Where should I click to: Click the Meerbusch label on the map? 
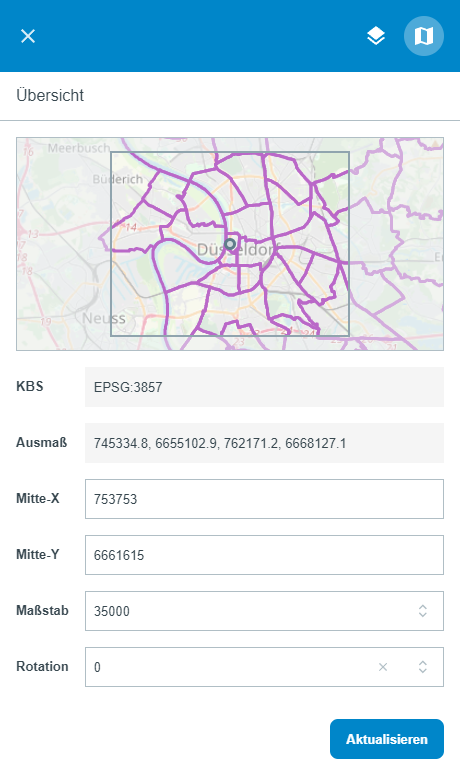79,148
